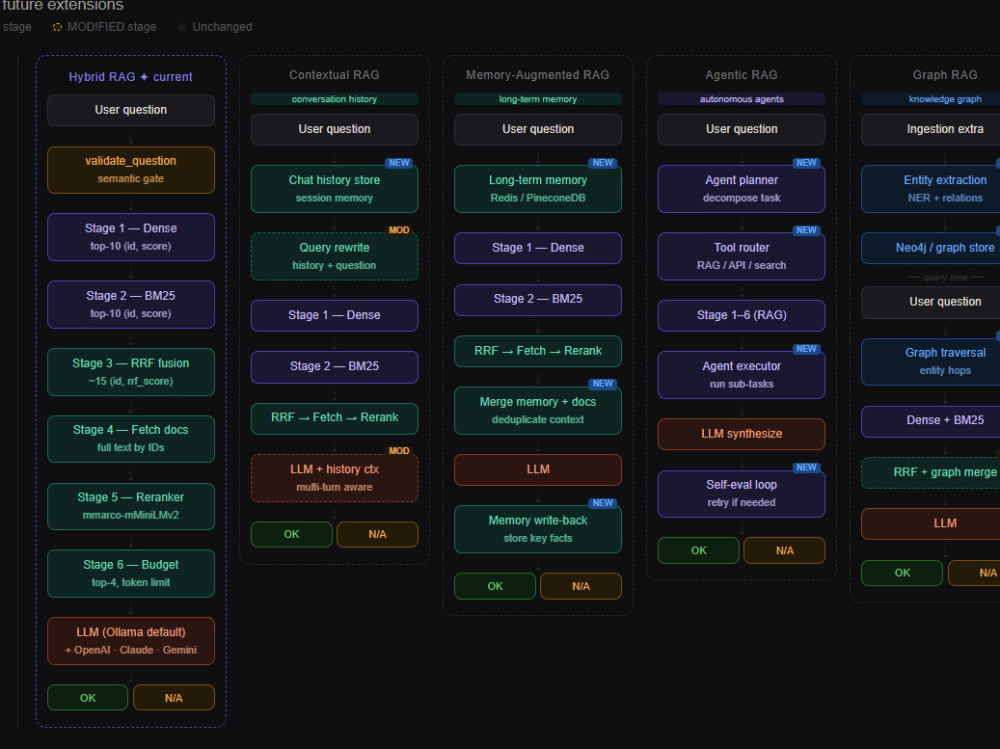1000x749 pixels.
Task: Select User question box in Agentic RAG
Action: tap(741, 129)
